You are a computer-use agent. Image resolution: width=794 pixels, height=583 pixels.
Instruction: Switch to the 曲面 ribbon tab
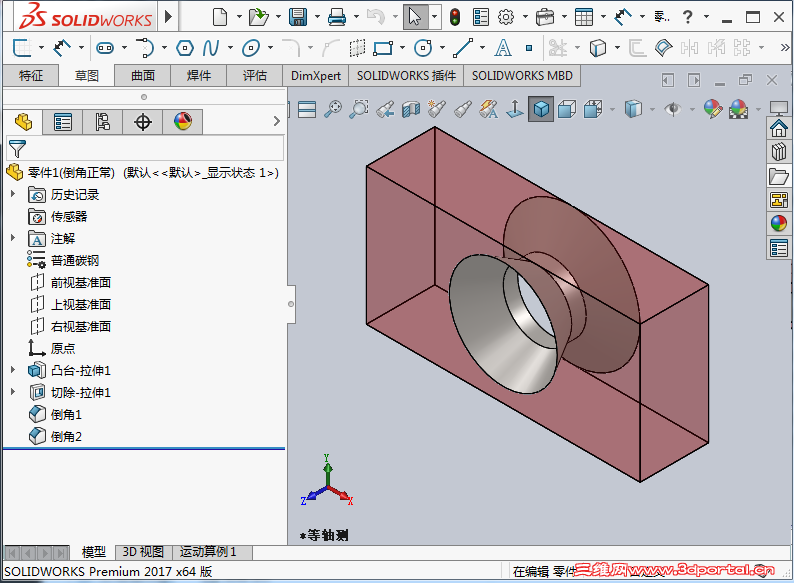pos(143,76)
